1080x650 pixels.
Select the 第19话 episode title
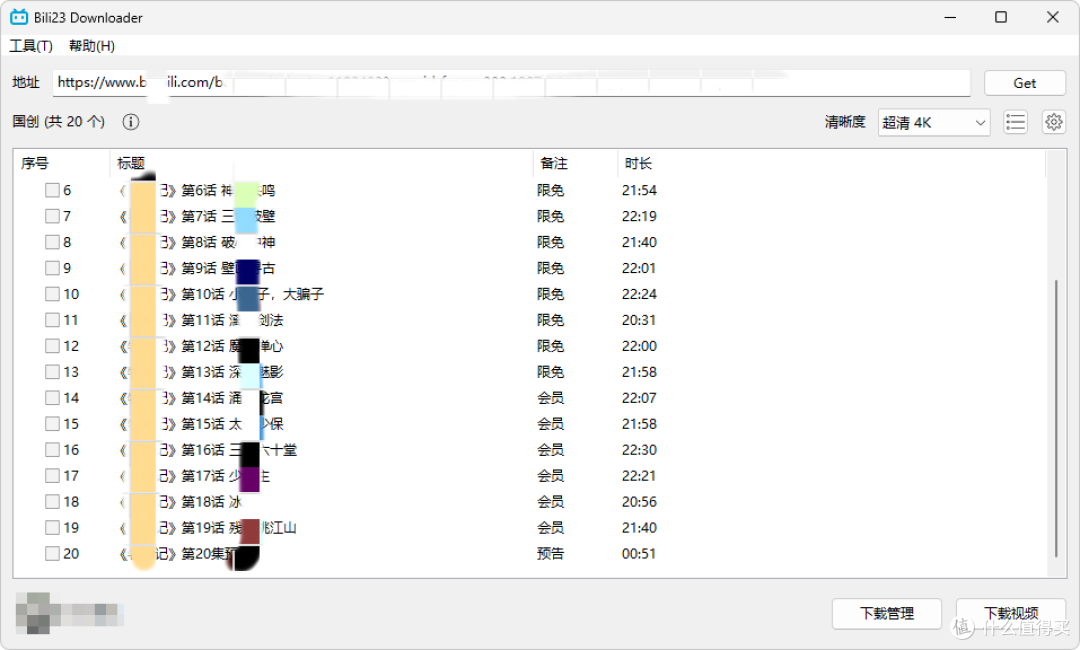click(x=208, y=528)
